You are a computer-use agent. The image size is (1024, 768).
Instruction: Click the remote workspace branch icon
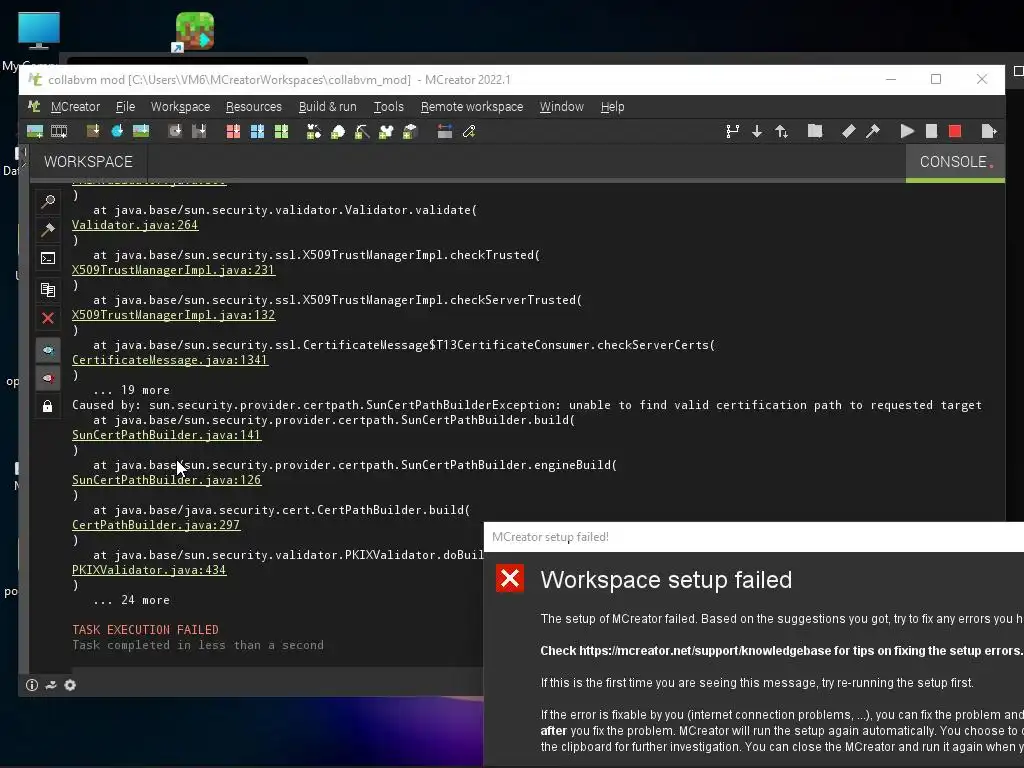[x=733, y=132]
